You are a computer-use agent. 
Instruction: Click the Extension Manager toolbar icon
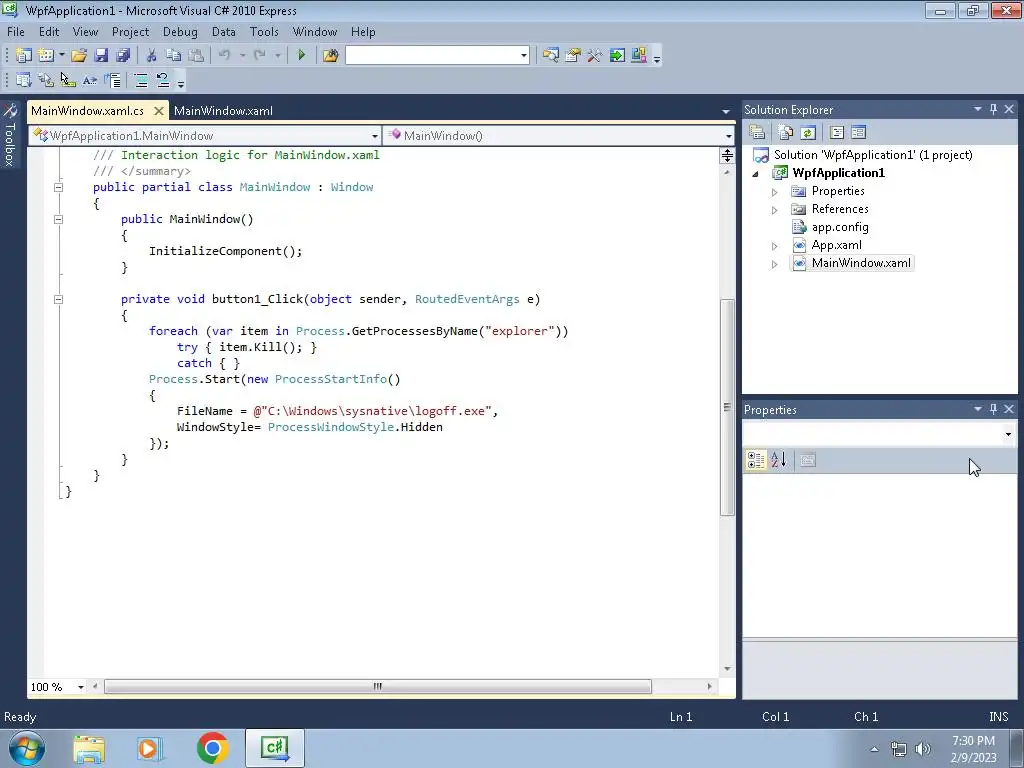click(x=639, y=56)
